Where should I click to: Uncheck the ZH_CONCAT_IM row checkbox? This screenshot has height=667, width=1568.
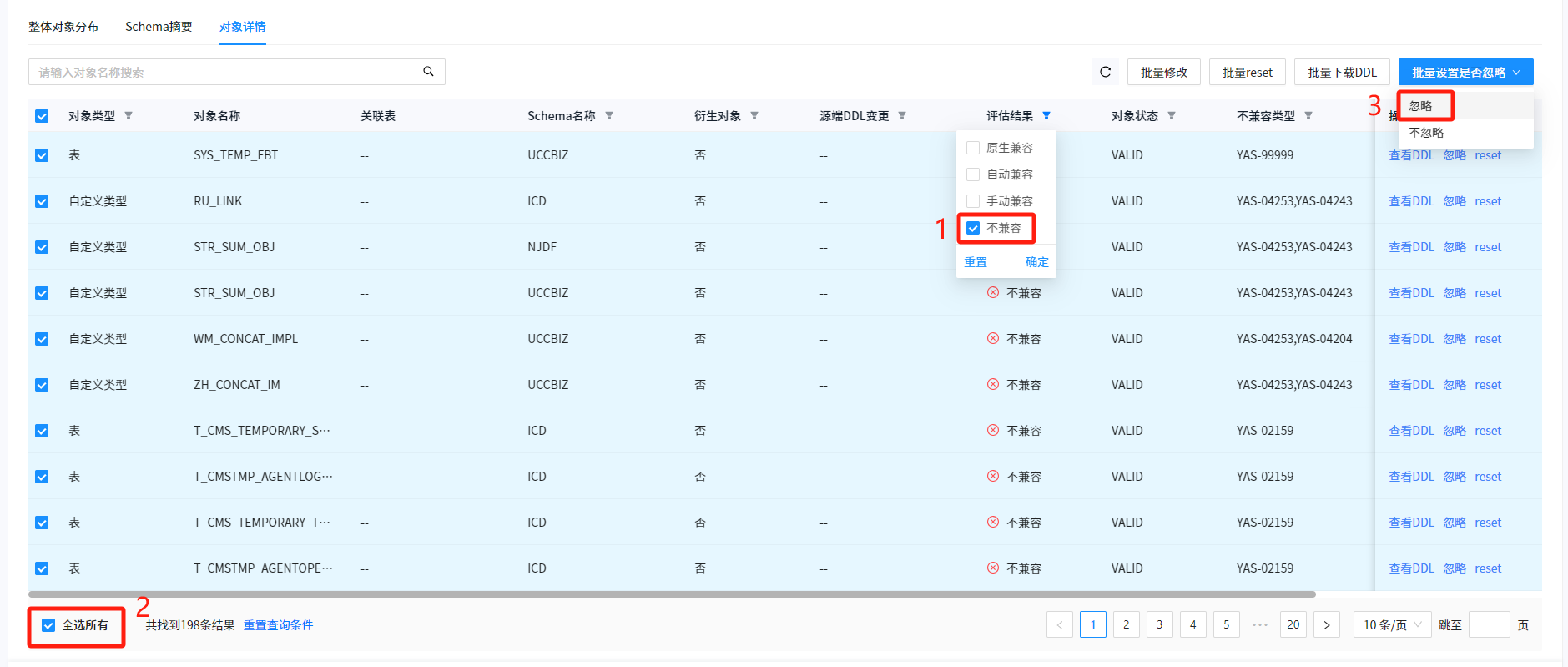pos(42,385)
